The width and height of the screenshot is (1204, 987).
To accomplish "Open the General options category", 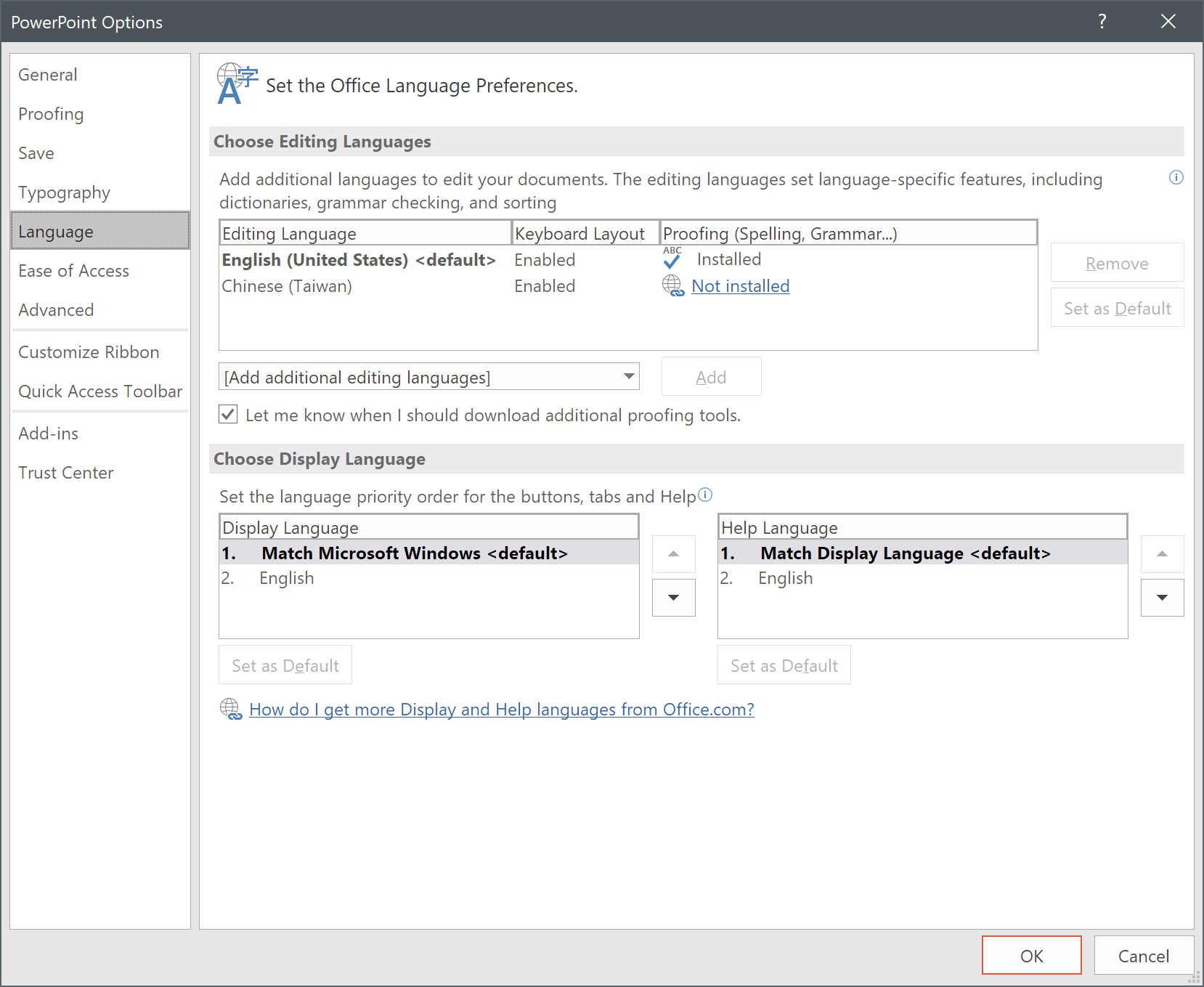I will tap(100, 75).
